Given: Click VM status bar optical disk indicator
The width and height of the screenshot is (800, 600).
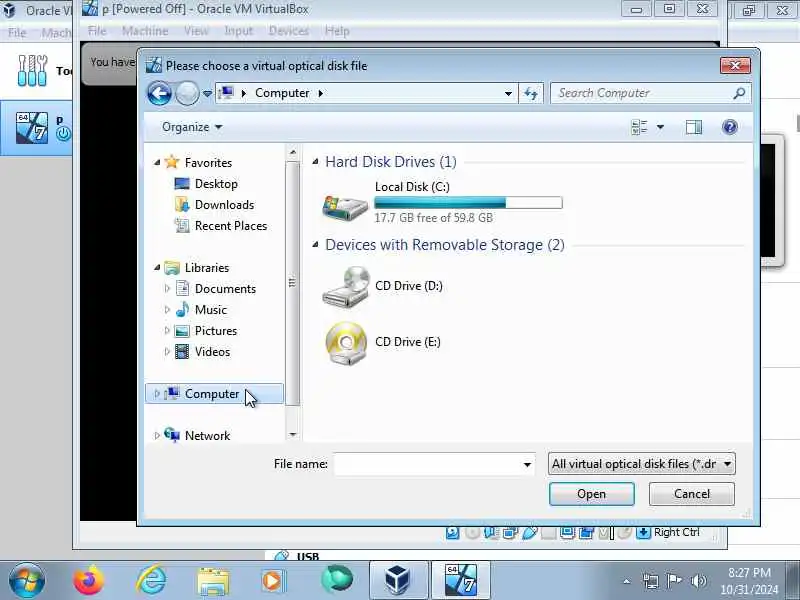Looking at the screenshot, I should [472, 533].
